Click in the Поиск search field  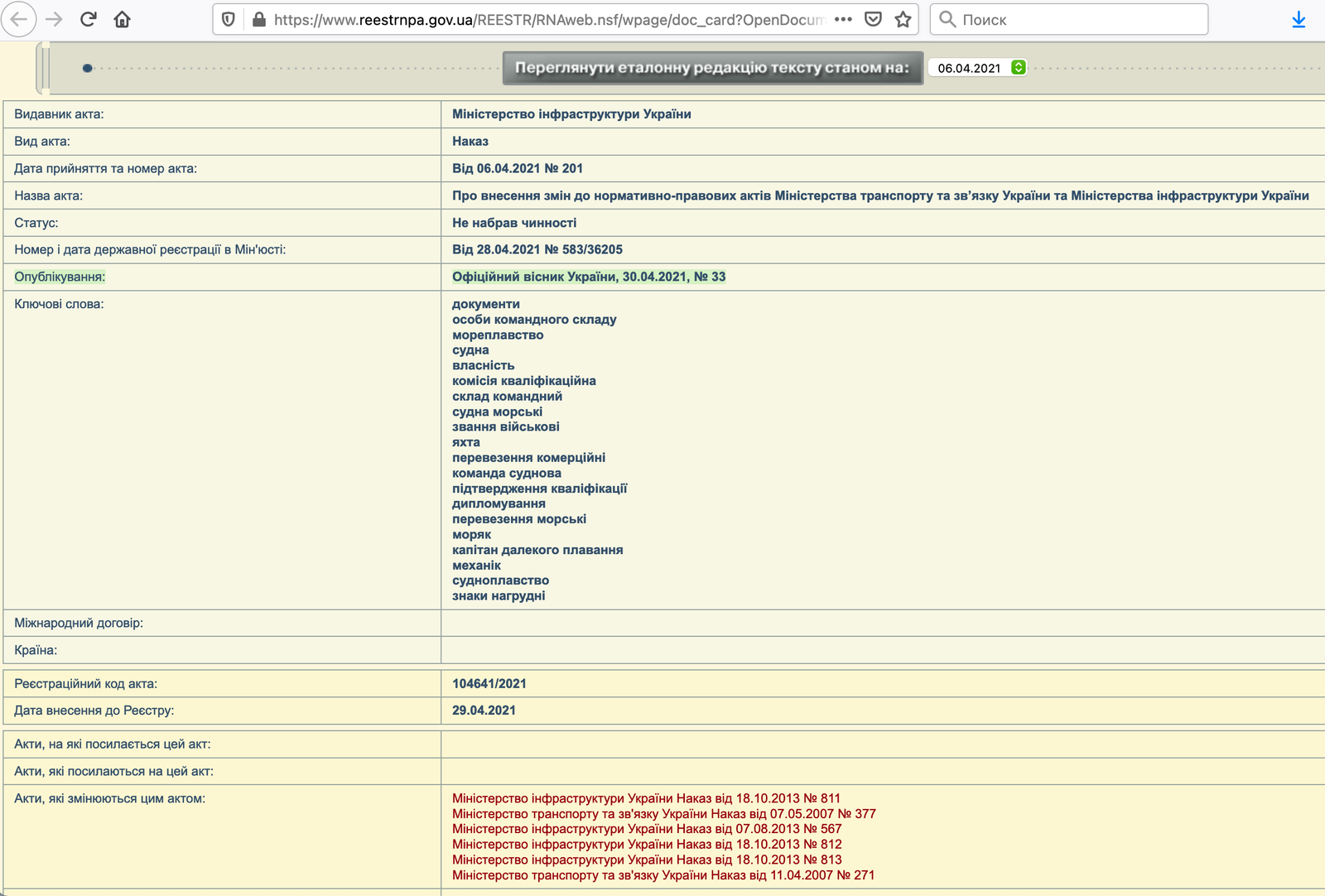pyautogui.click(x=1077, y=19)
